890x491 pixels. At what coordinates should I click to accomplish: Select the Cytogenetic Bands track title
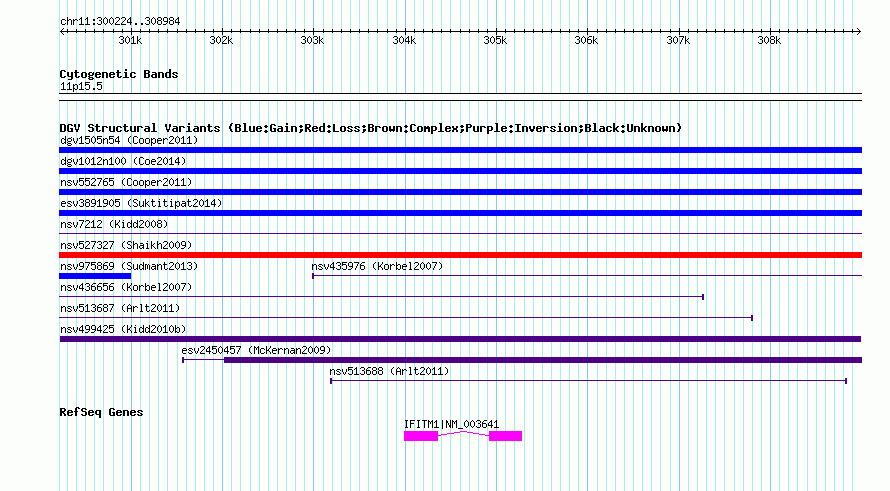(x=119, y=74)
